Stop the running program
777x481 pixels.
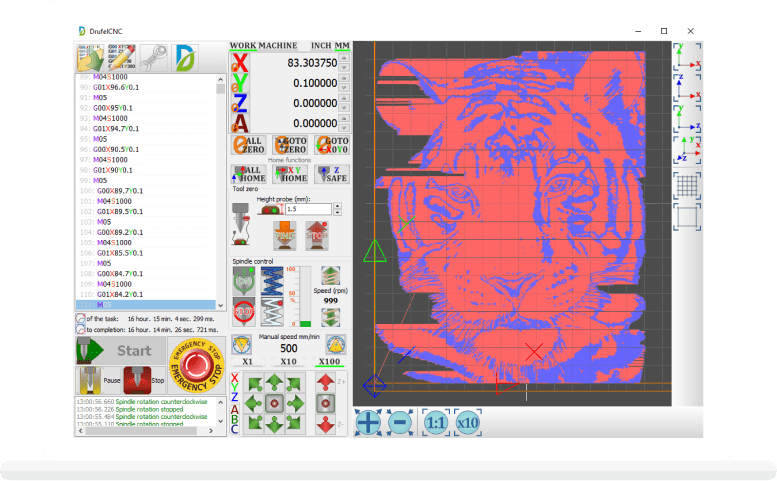coord(144,380)
